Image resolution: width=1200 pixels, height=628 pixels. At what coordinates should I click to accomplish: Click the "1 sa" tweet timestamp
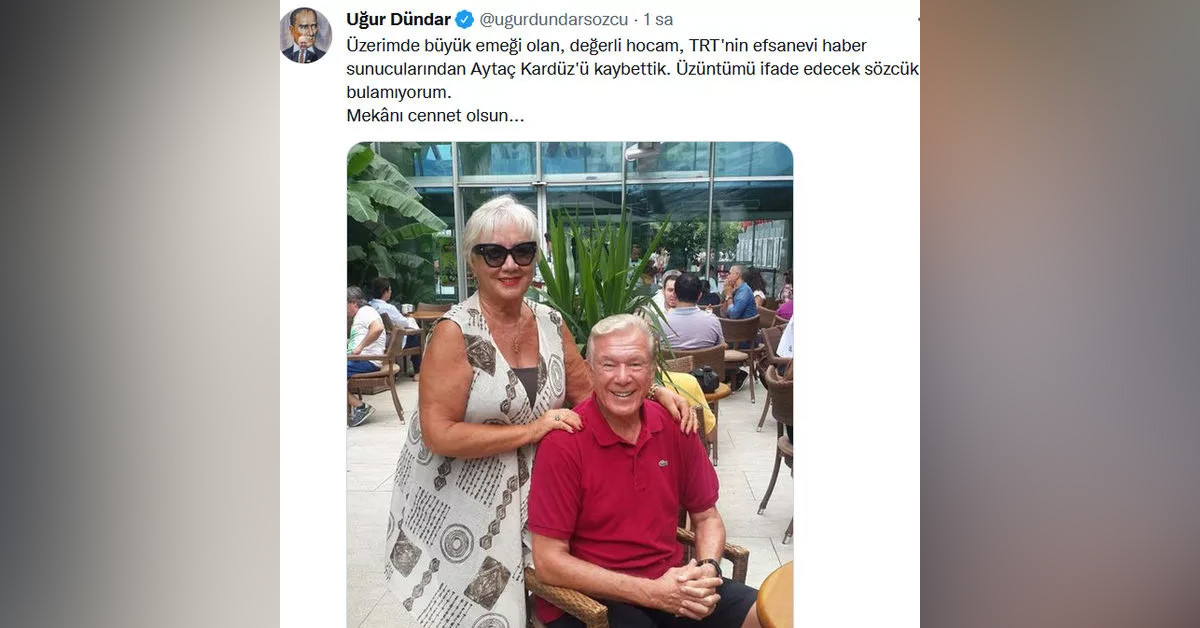pyautogui.click(x=657, y=19)
